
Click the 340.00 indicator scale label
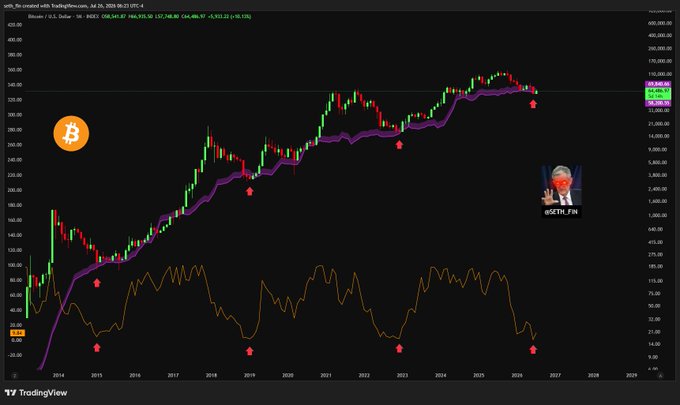[x=15, y=85]
